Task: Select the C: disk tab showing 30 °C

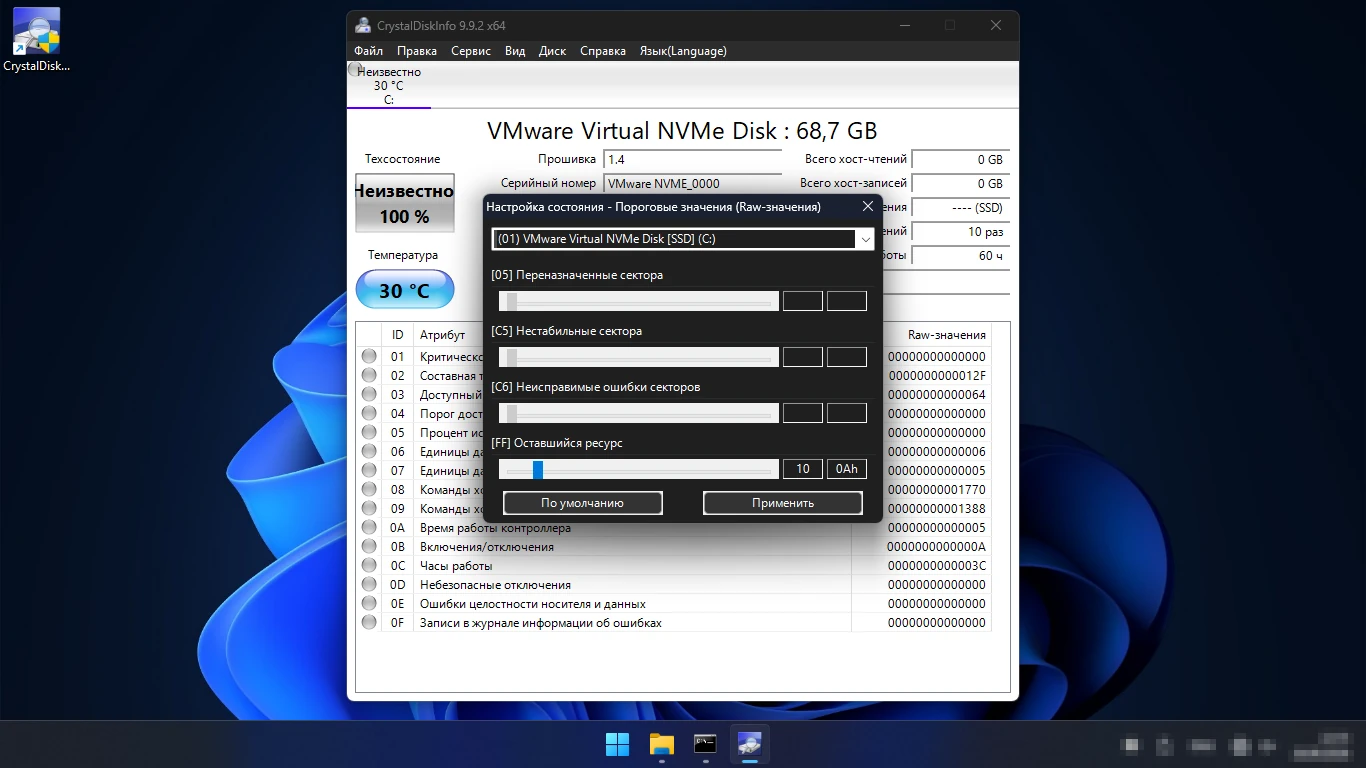Action: [x=389, y=85]
